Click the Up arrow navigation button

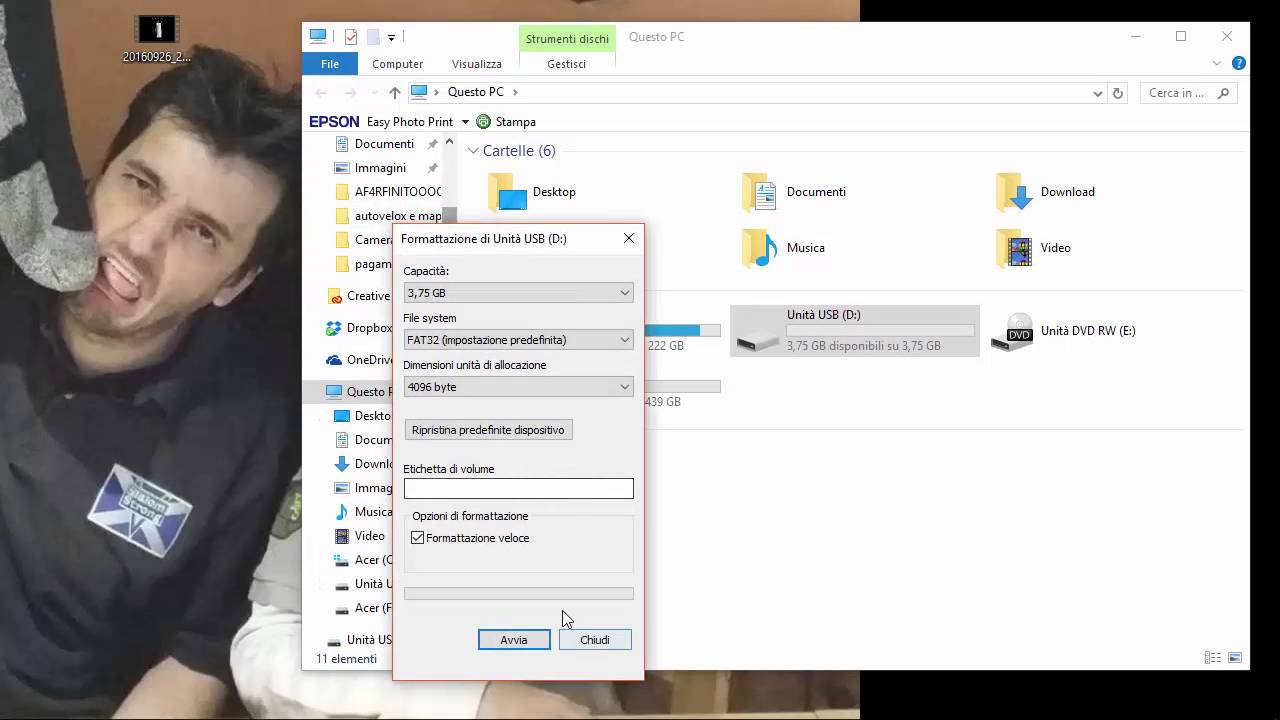coord(395,92)
